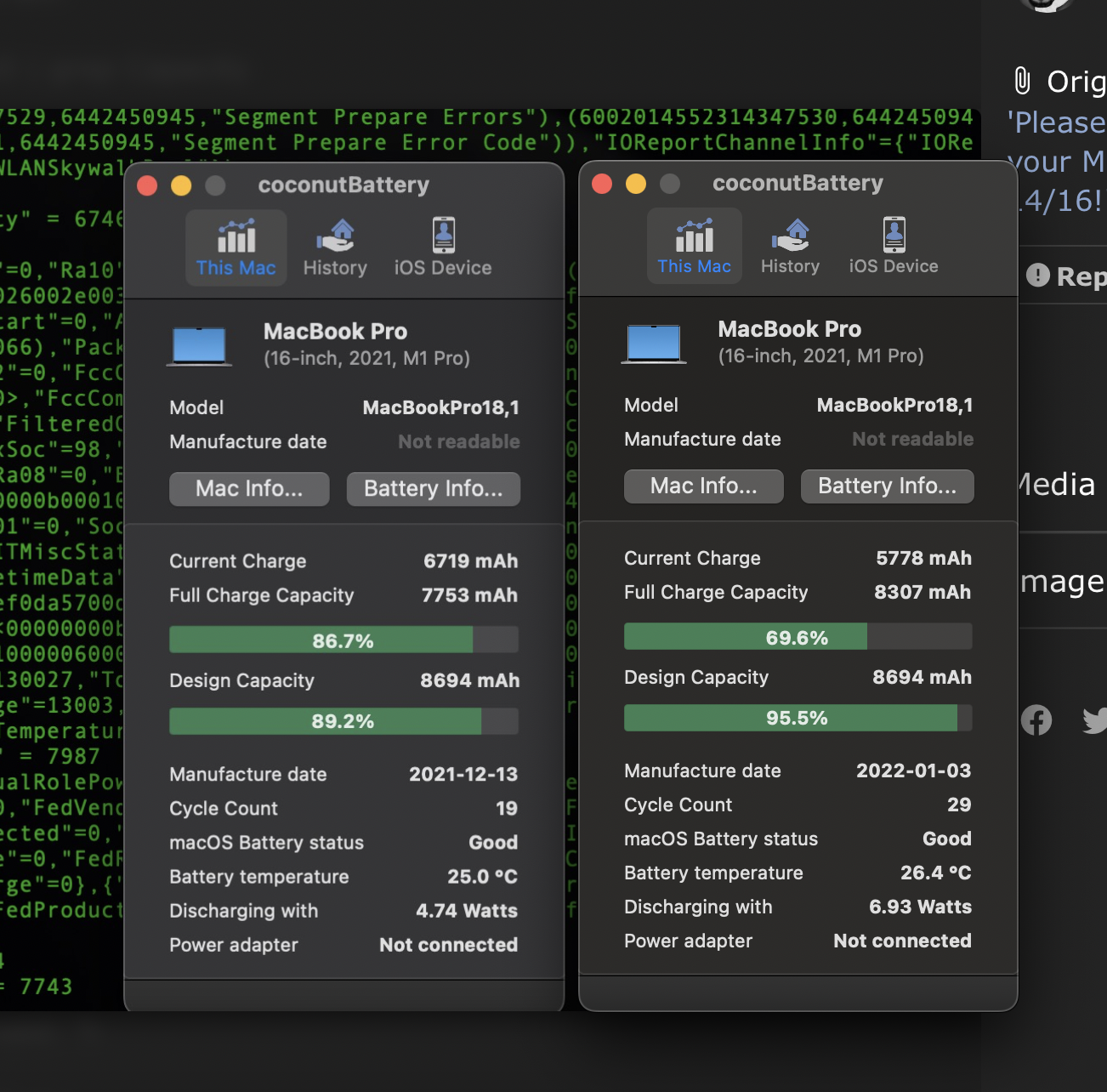Screen dimensions: 1107x1092
Task: Click 5778 mAh current charge value
Action: 924,558
